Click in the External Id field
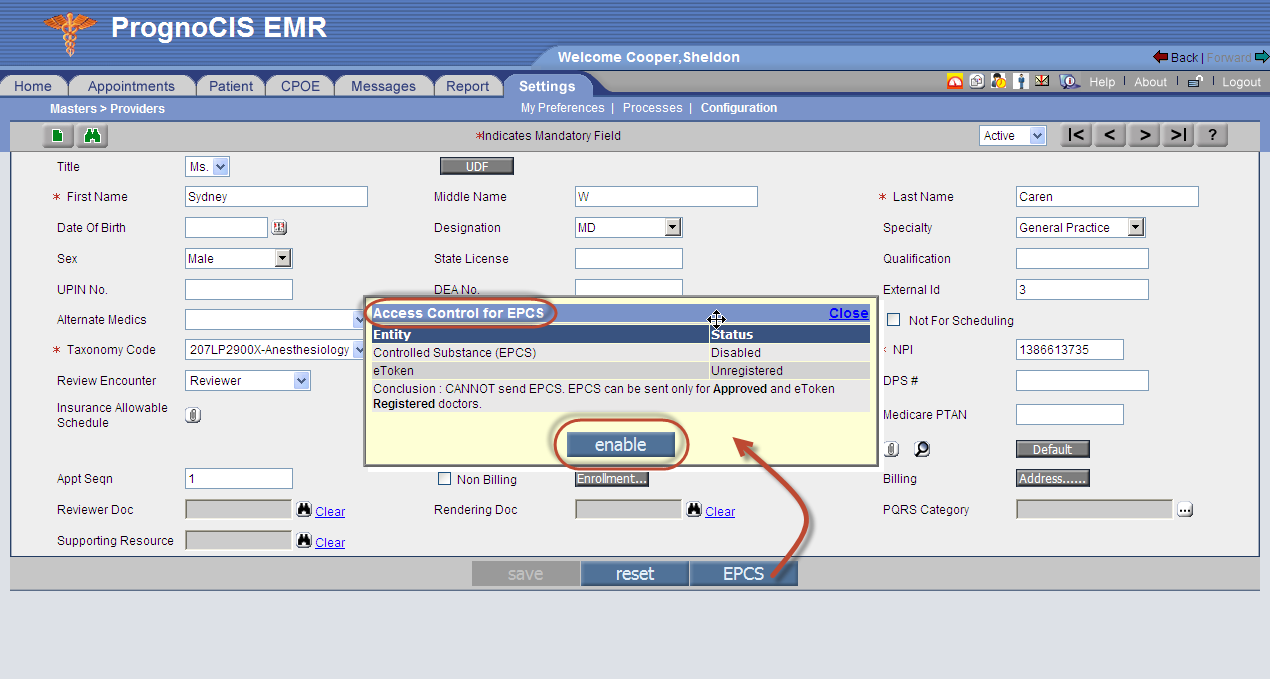This screenshot has height=679, width=1270. [1082, 290]
